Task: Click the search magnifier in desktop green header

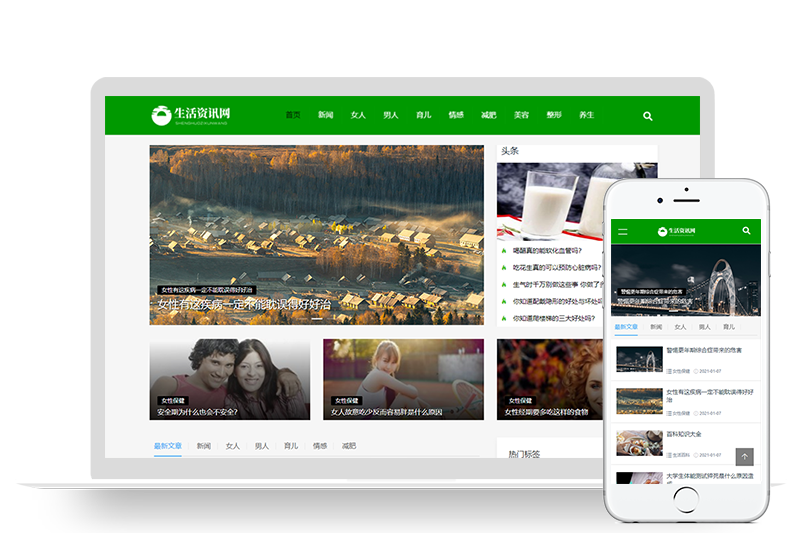Action: (648, 116)
